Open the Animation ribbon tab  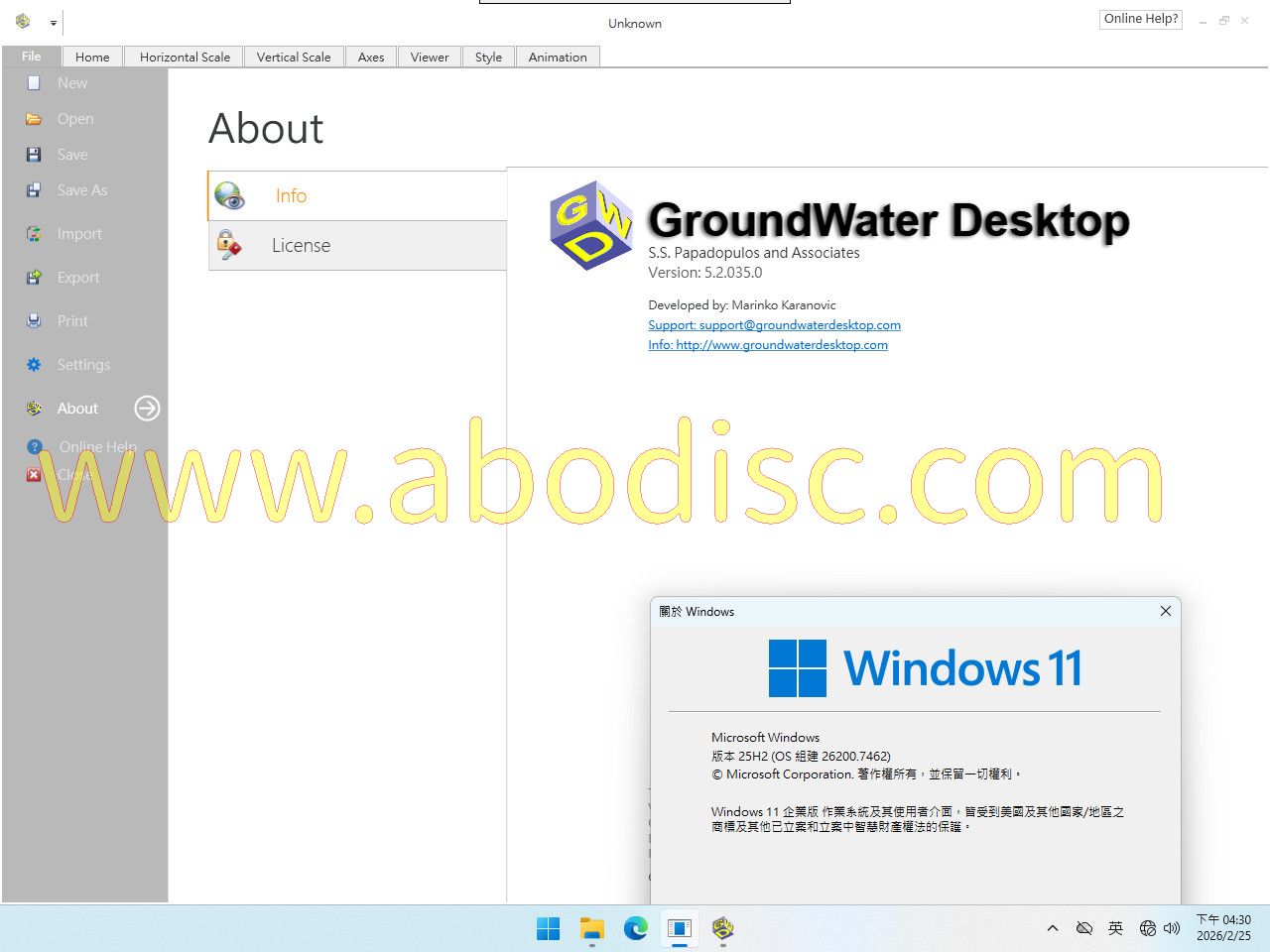click(557, 58)
